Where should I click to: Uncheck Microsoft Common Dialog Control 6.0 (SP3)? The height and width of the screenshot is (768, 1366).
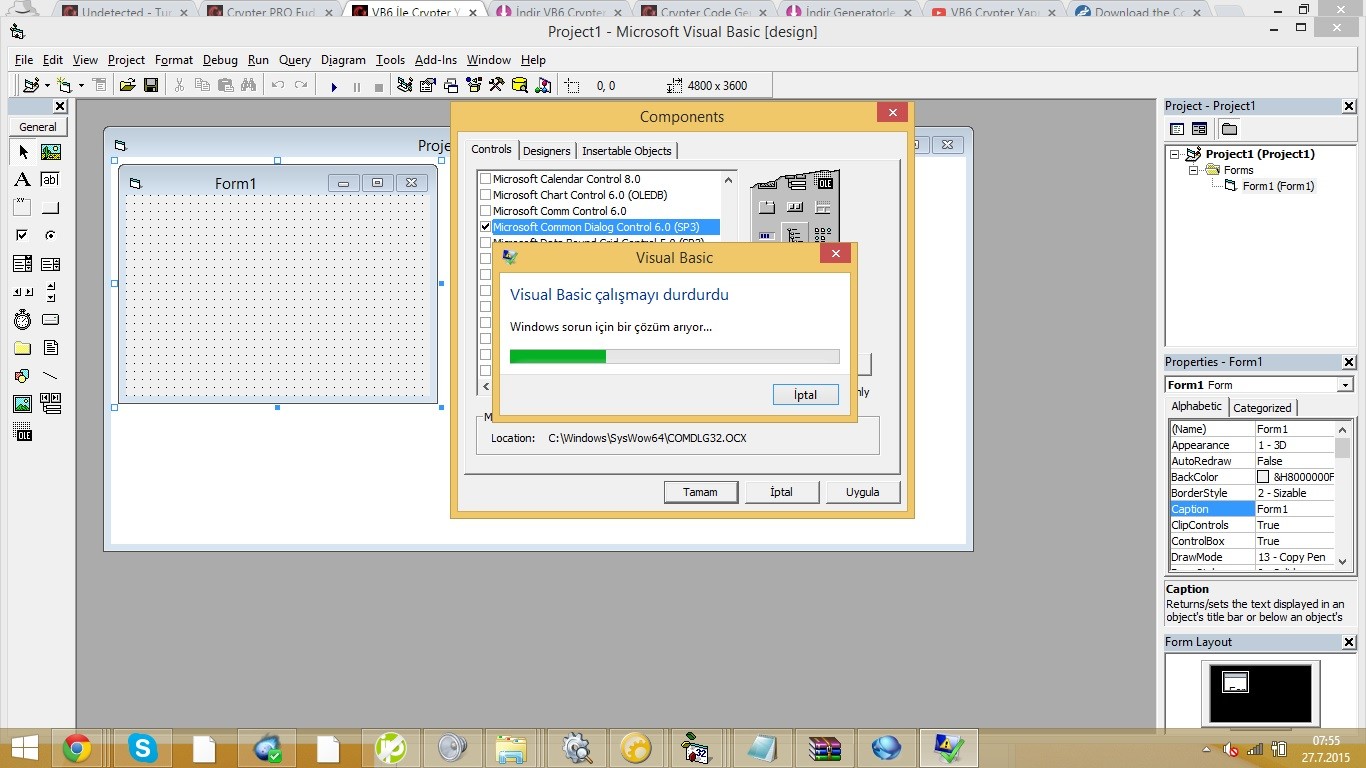[486, 227]
